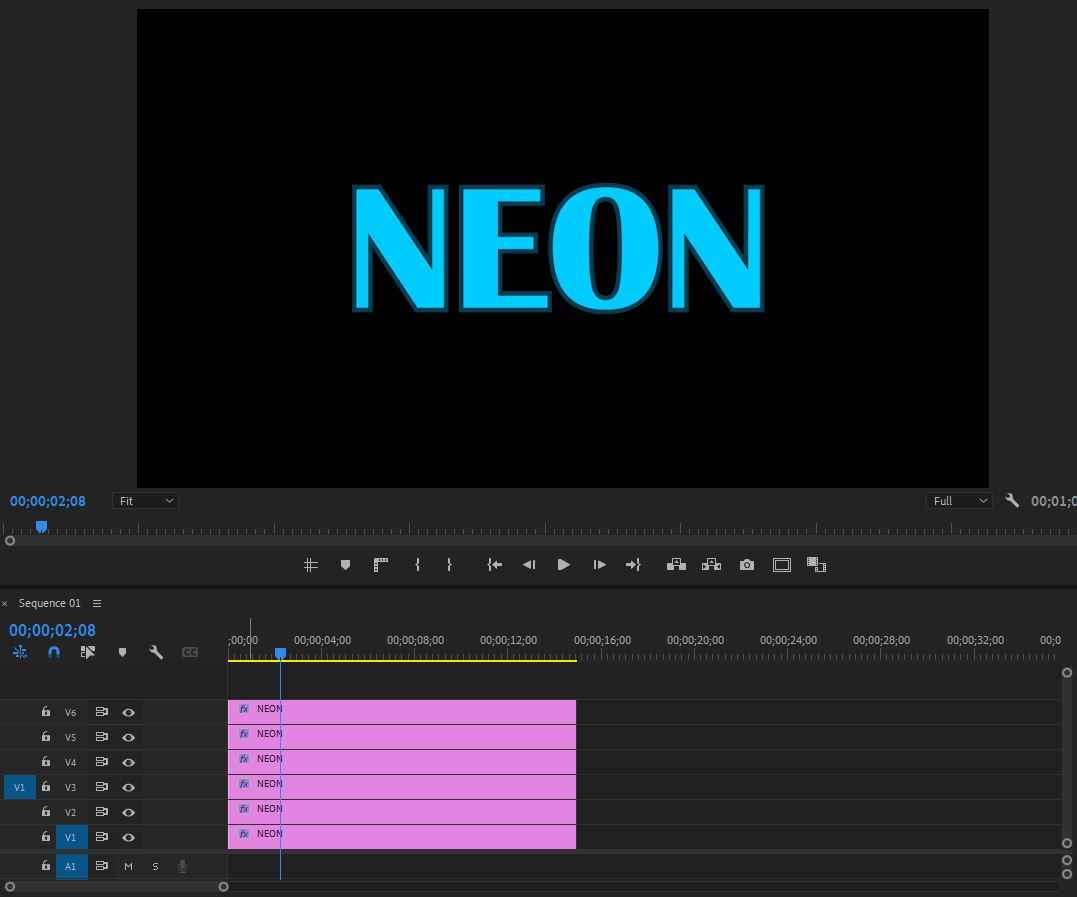This screenshot has height=897, width=1077.
Task: Click the captions CC button in timeline
Action: 190,652
